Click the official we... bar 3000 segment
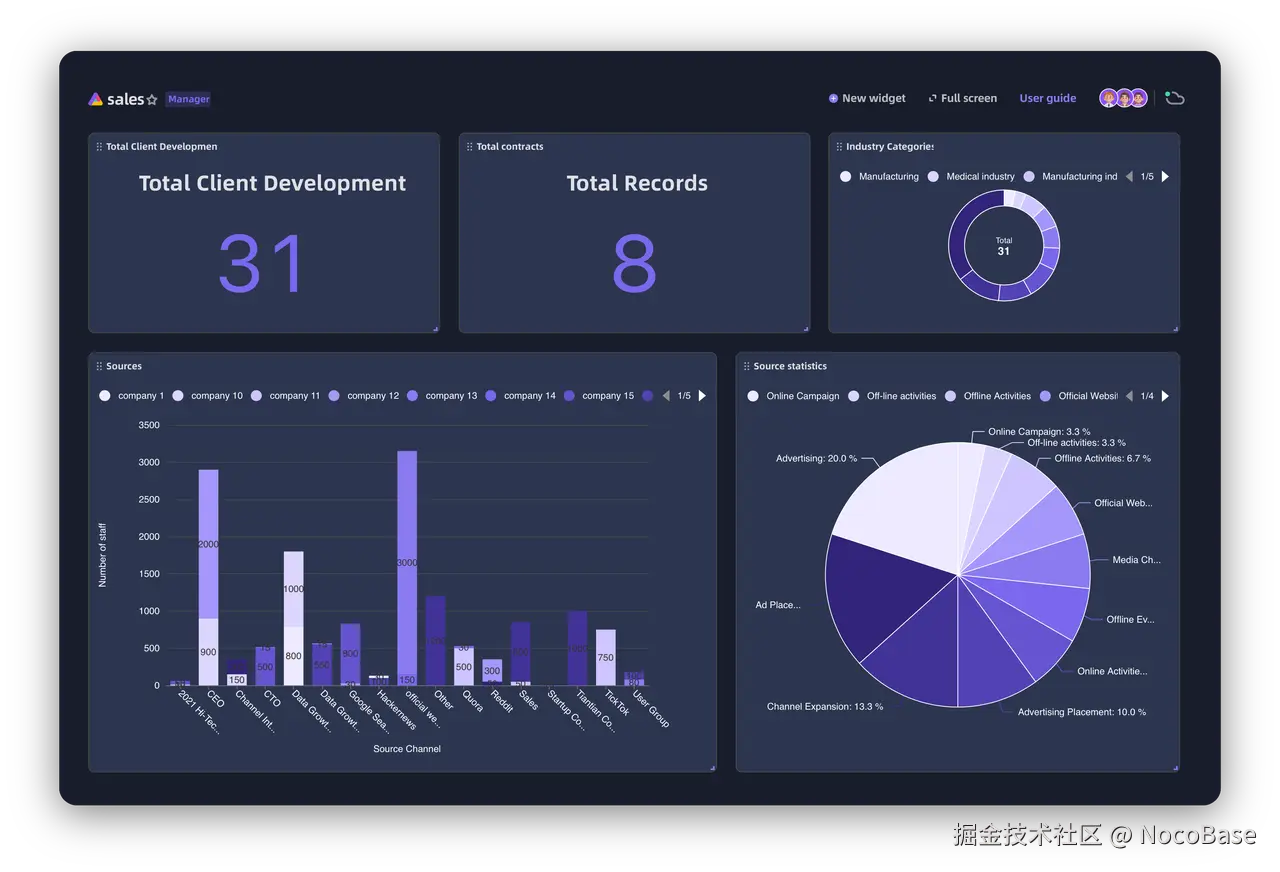This screenshot has width=1280, height=872. [407, 563]
